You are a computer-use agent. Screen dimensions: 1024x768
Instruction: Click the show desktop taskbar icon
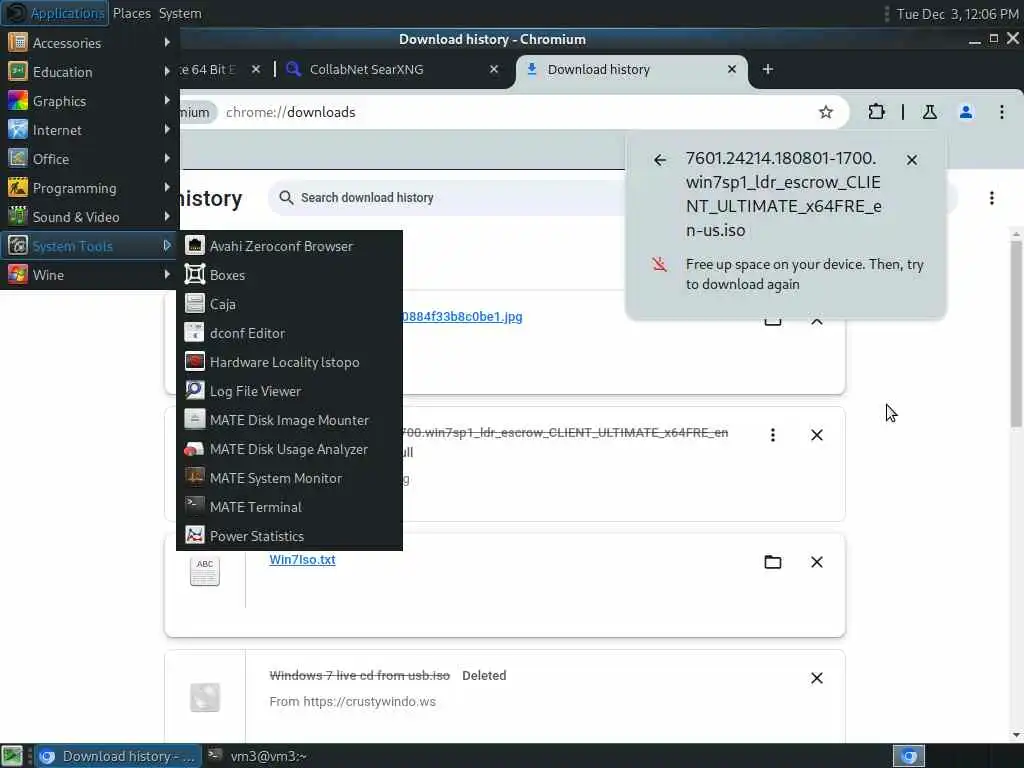12,756
